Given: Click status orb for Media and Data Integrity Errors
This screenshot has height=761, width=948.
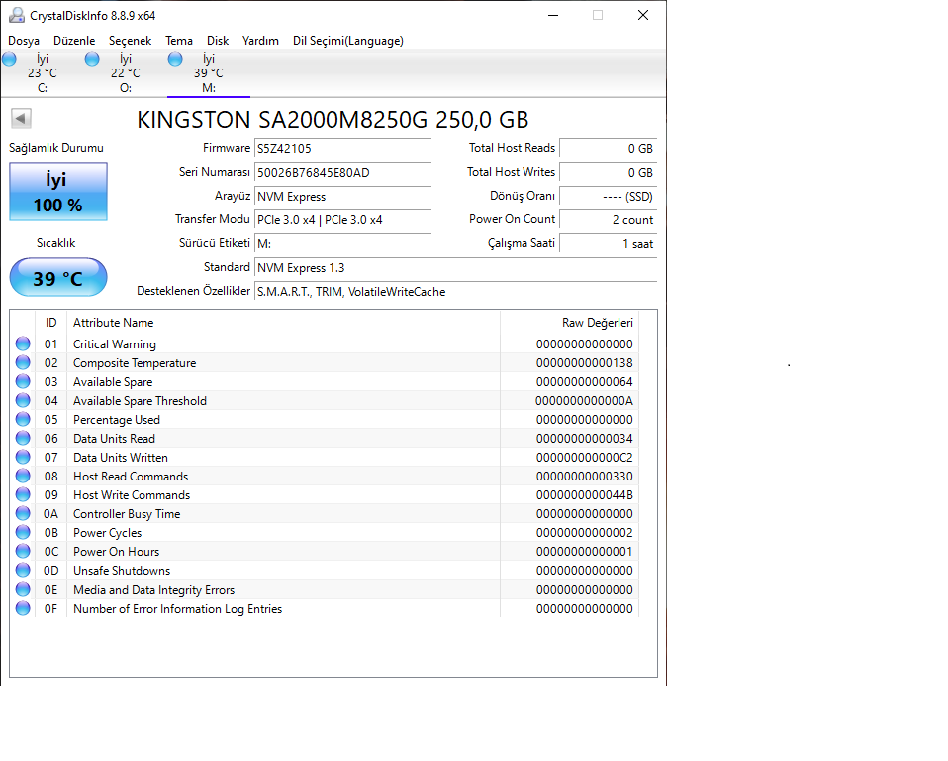Looking at the screenshot, I should 23,589.
